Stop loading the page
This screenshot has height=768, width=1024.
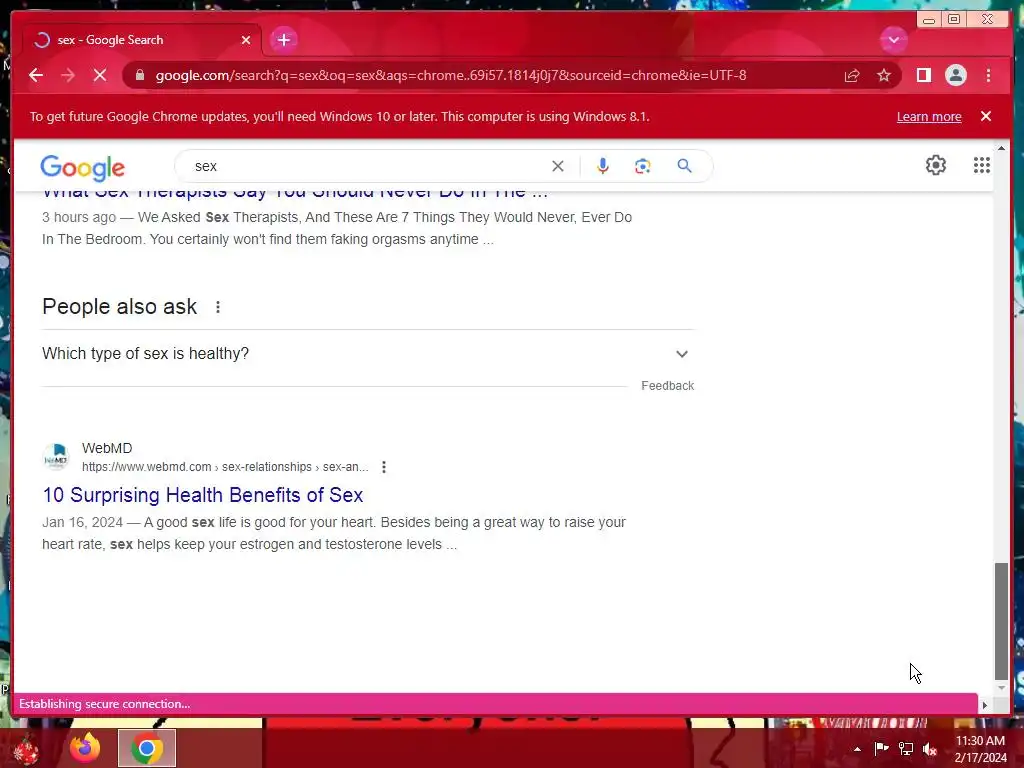(x=100, y=75)
